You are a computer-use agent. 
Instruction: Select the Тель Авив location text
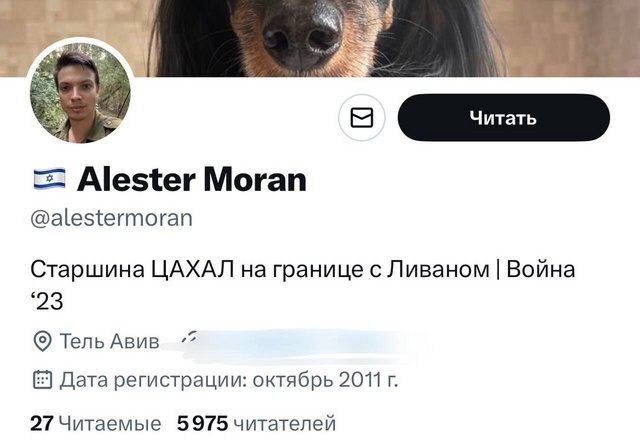click(x=109, y=341)
